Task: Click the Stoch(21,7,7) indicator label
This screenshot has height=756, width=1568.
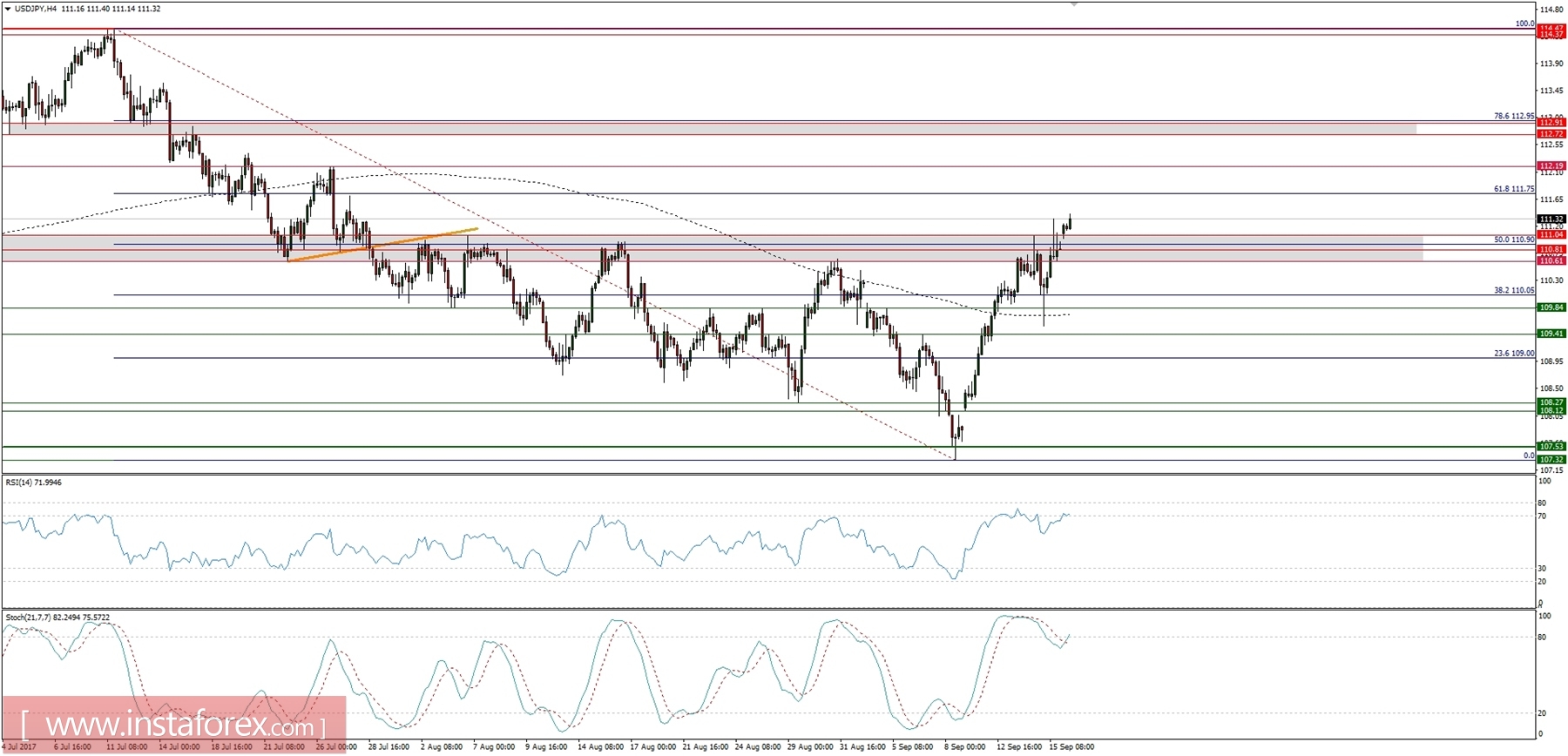Action: point(58,618)
